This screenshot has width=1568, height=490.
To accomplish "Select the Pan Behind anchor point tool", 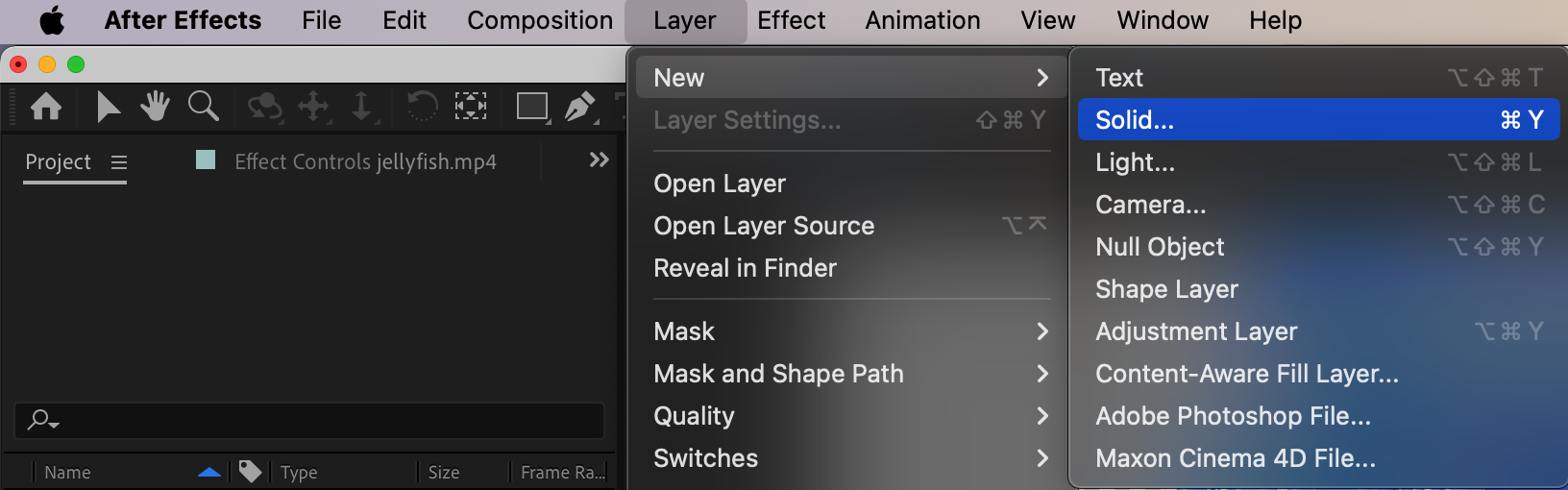I will coord(471,106).
